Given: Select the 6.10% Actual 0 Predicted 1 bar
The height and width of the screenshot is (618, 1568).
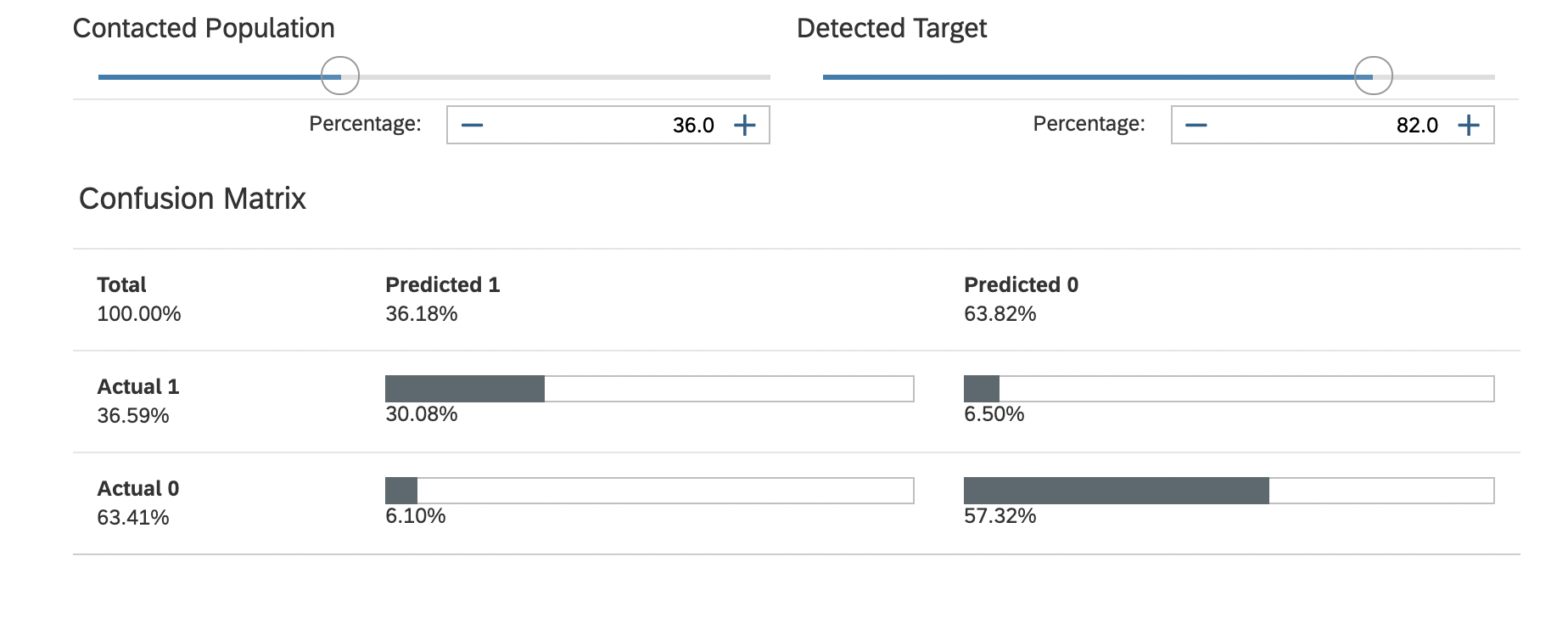Looking at the screenshot, I should (x=401, y=491).
